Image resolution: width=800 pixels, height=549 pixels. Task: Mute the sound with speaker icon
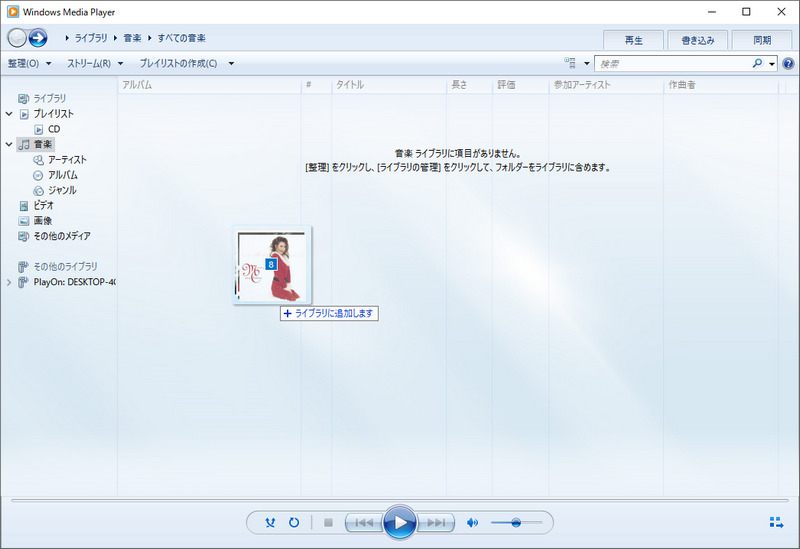click(x=472, y=522)
